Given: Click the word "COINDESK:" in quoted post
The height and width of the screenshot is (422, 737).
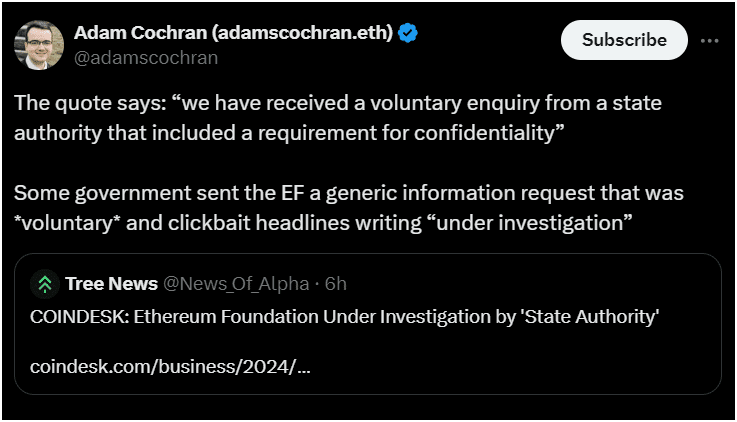Looking at the screenshot, I should pyautogui.click(x=72, y=317).
